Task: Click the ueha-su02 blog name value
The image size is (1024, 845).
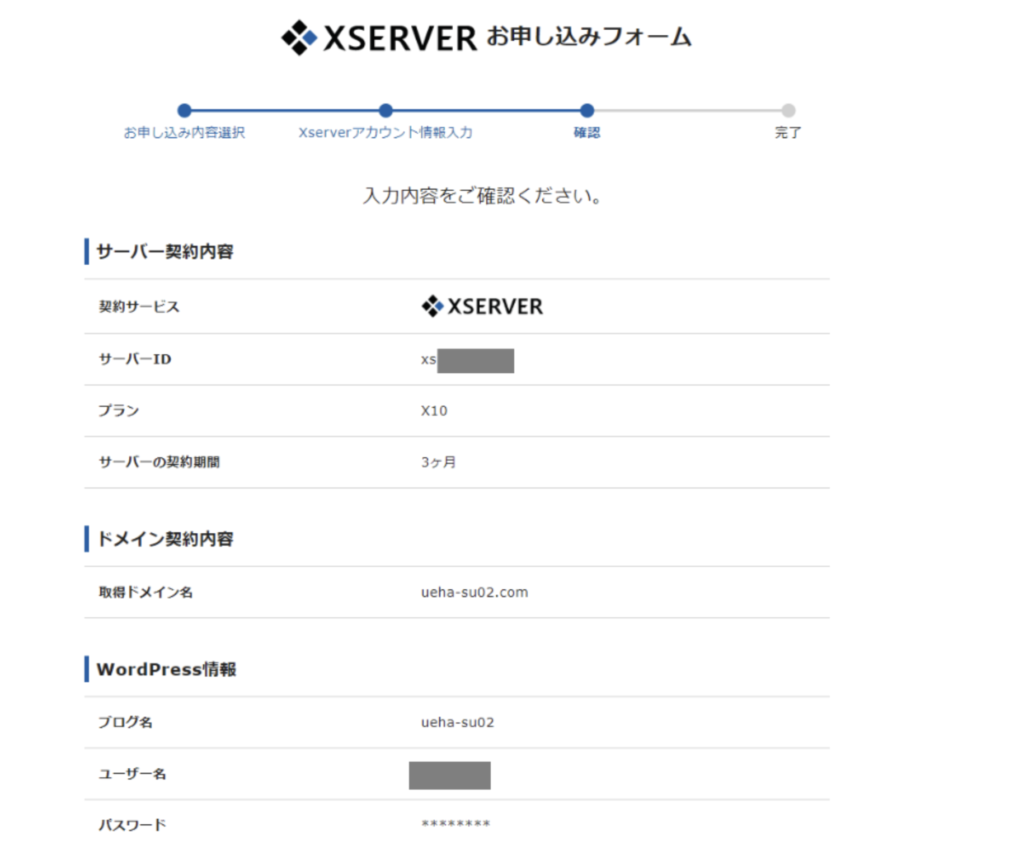Action: click(x=457, y=722)
